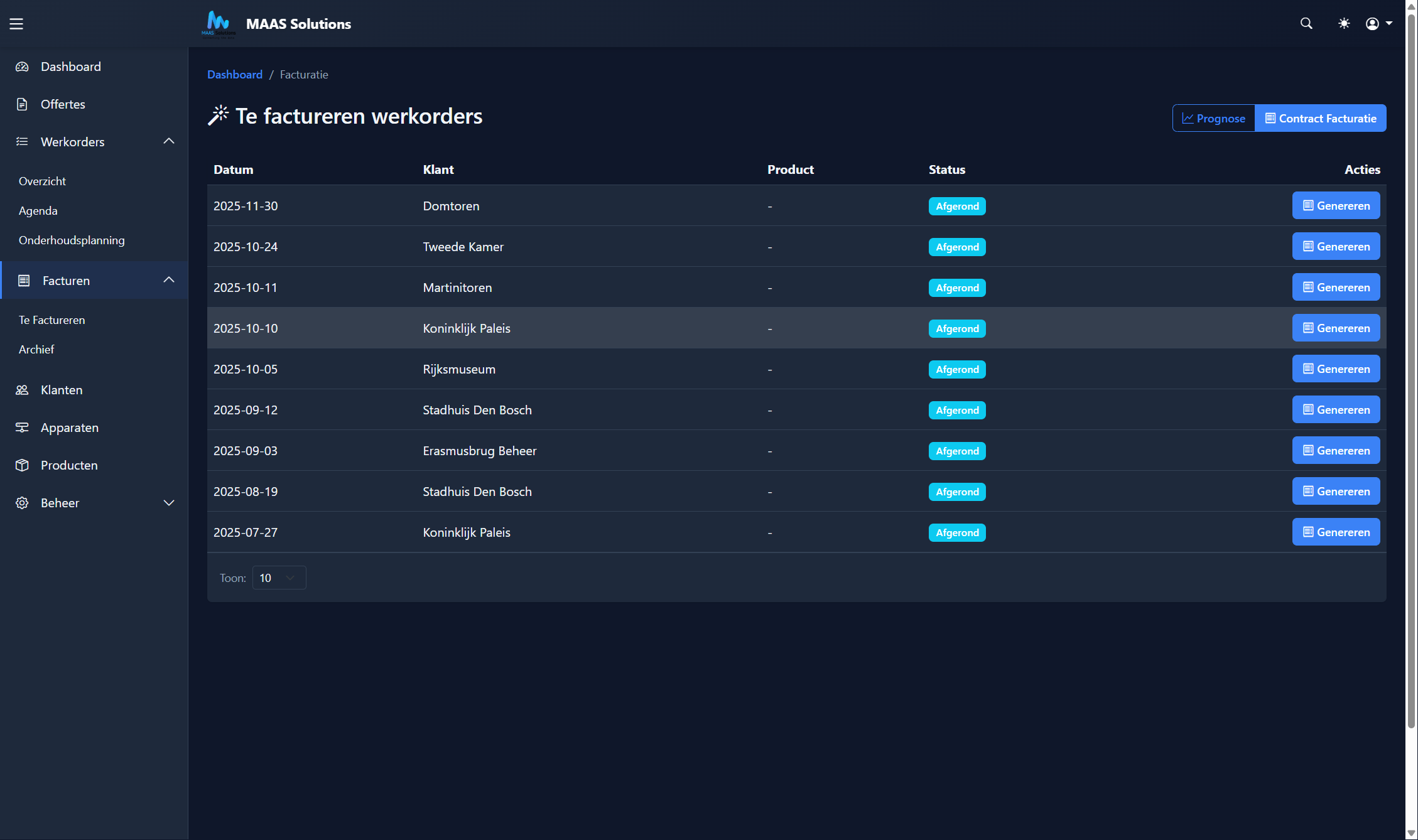The height and width of the screenshot is (840, 1418).
Task: Toggle the light/dark theme sun icon
Action: [x=1344, y=24]
